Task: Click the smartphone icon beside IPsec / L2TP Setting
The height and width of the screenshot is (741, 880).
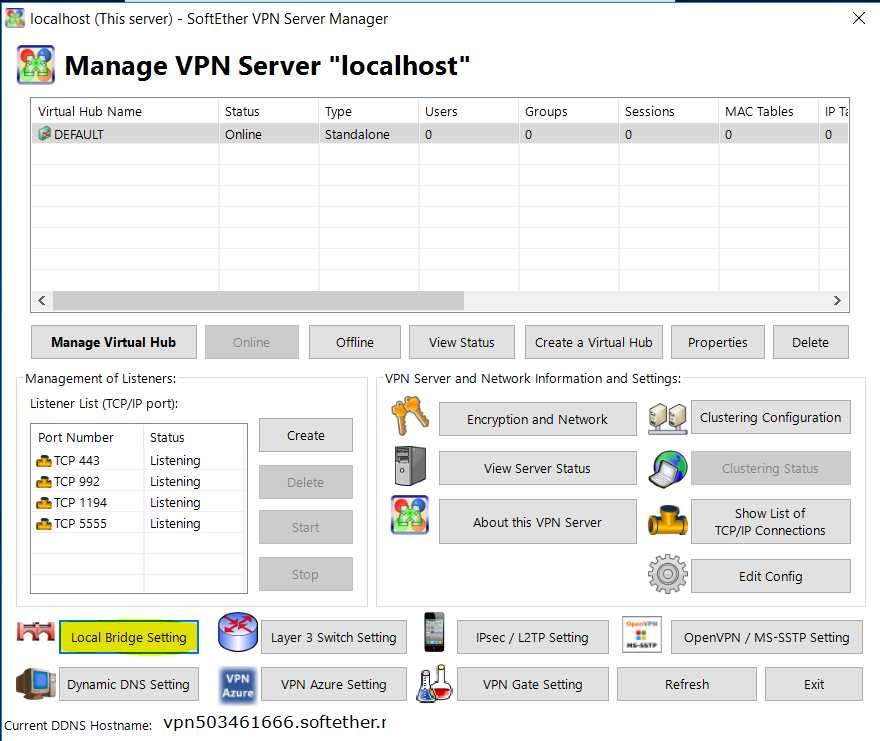Action: (x=434, y=632)
